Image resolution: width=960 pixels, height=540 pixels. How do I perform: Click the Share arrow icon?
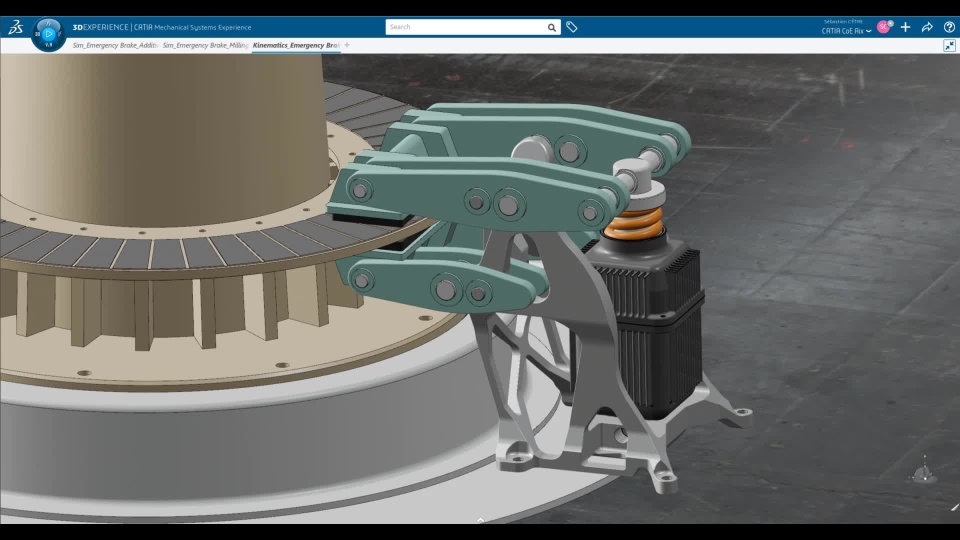click(x=927, y=27)
